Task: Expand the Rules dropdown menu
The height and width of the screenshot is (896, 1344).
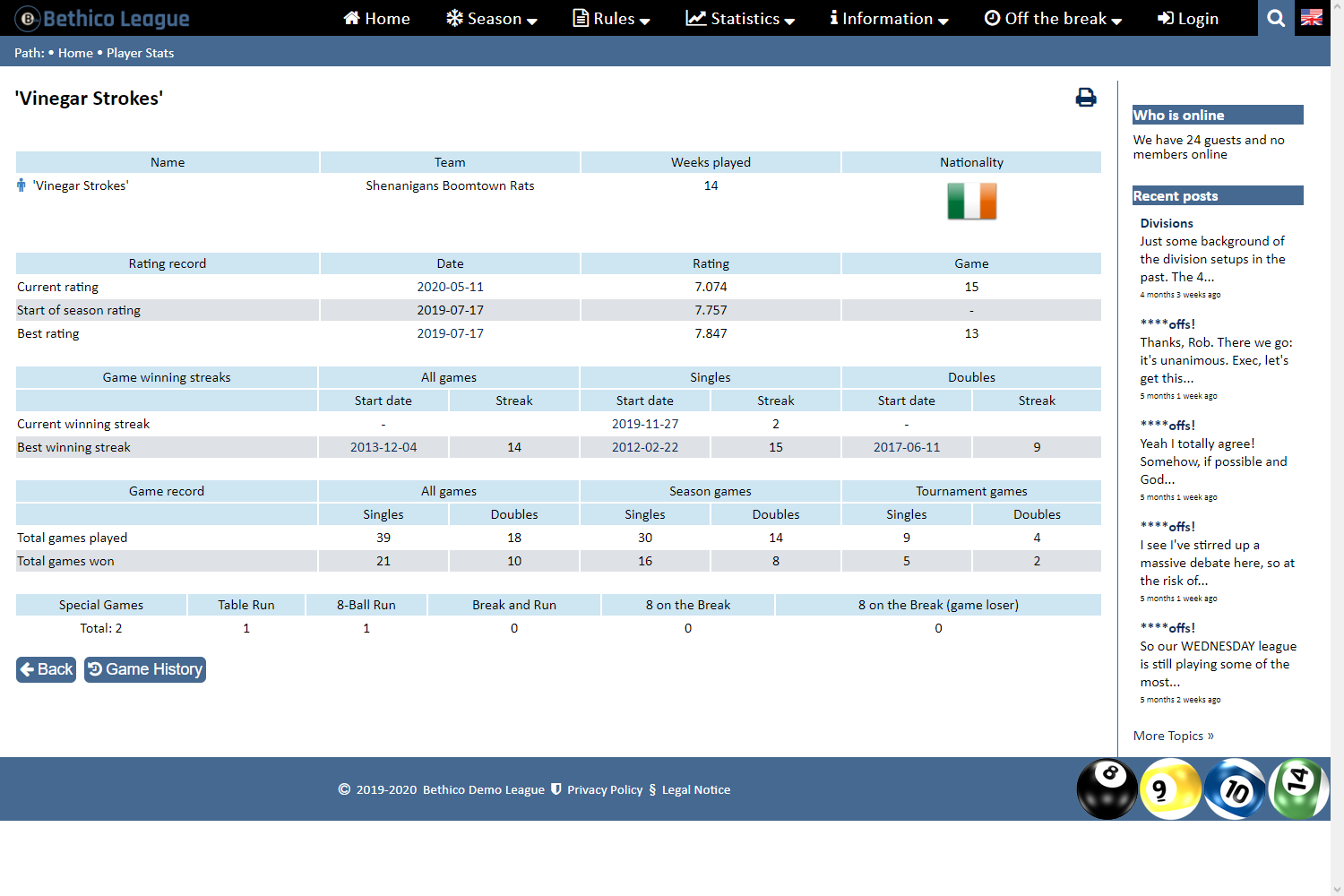Action: pyautogui.click(x=612, y=18)
